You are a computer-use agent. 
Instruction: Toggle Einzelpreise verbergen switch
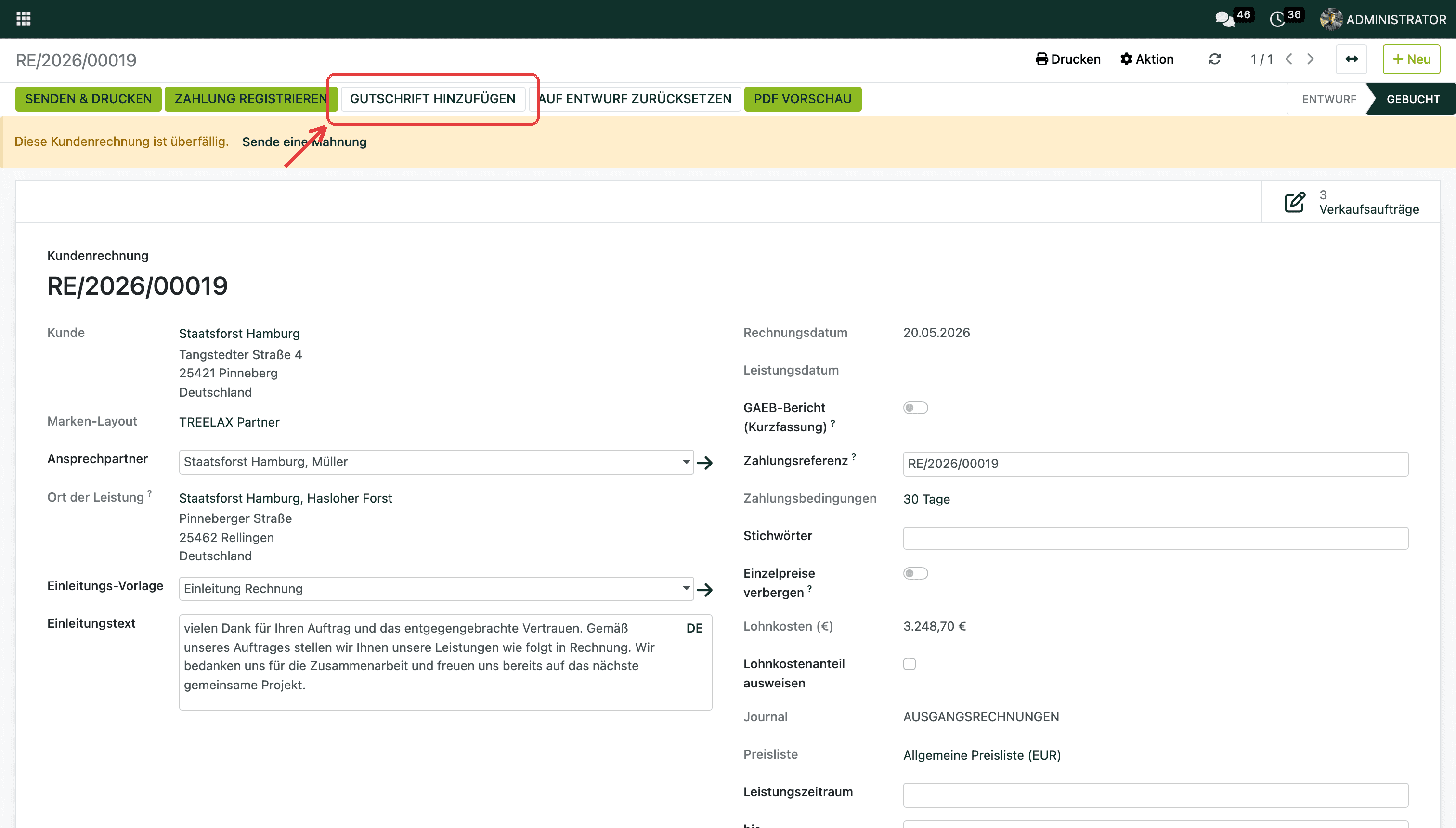coord(915,573)
